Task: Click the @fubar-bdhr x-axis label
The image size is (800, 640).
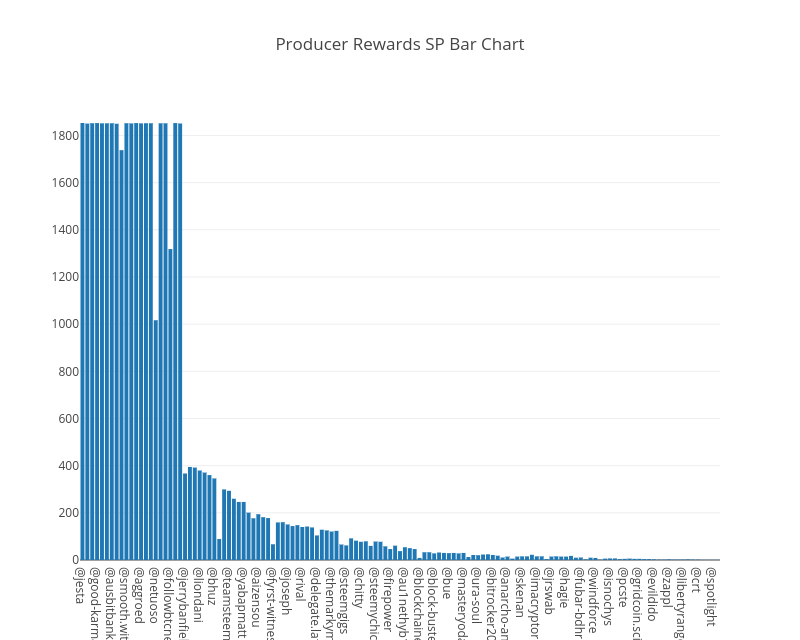Action: 580,603
